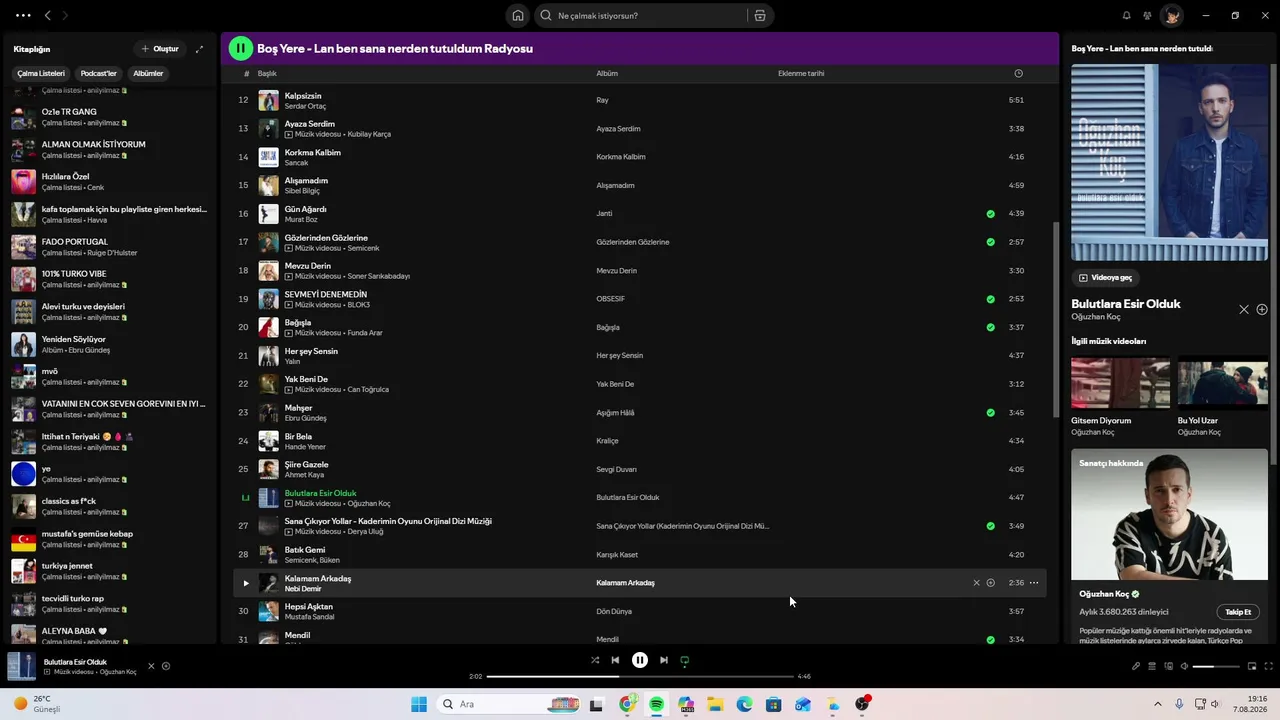The image size is (1280, 720).
Task: Skip to previous track in player bar
Action: 615,660
